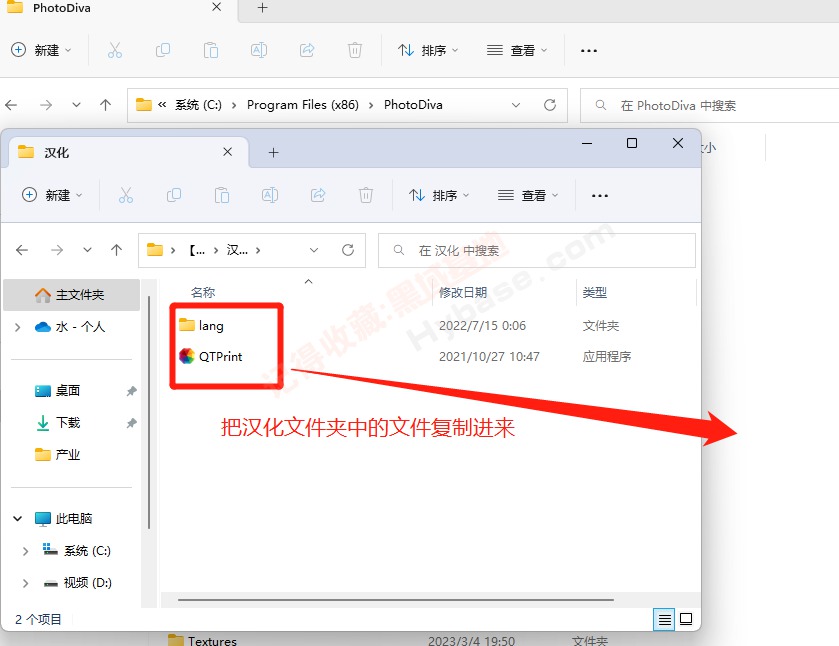The height and width of the screenshot is (646, 839).
Task: Sort 汉化 files by 修改日期 column
Action: [x=463, y=293]
